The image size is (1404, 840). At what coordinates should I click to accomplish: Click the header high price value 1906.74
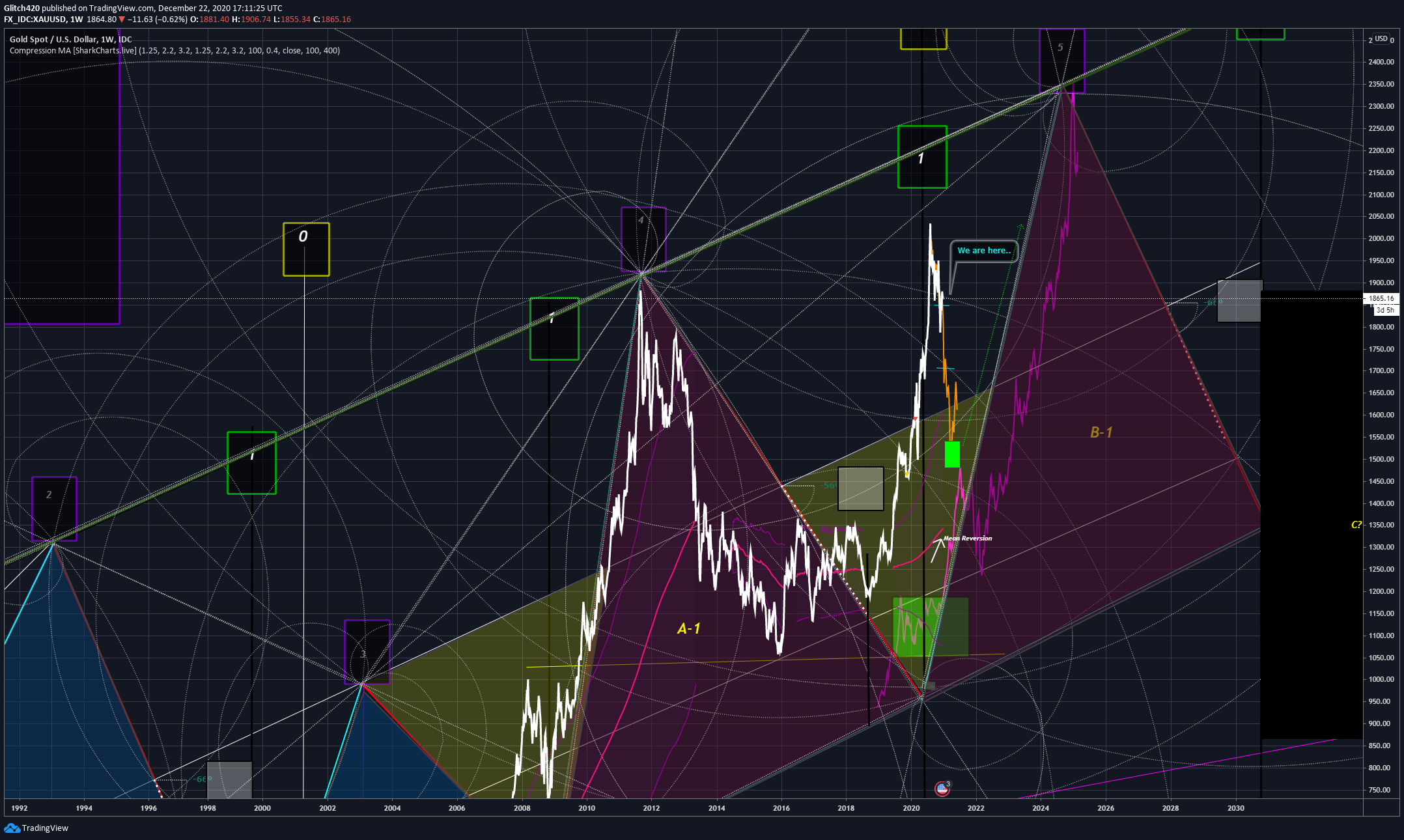(256, 20)
